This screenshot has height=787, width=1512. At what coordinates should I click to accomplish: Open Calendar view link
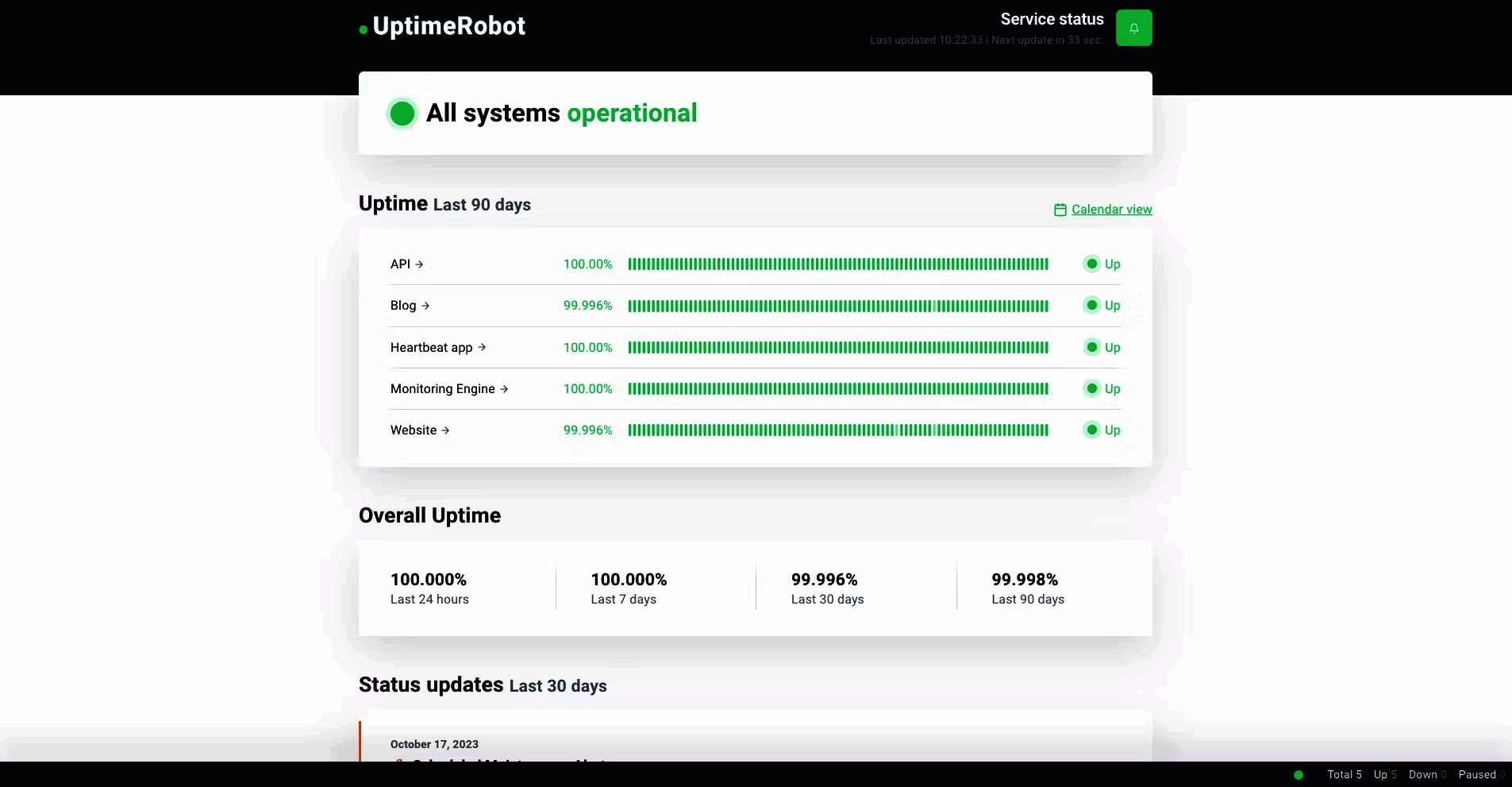(x=1111, y=210)
